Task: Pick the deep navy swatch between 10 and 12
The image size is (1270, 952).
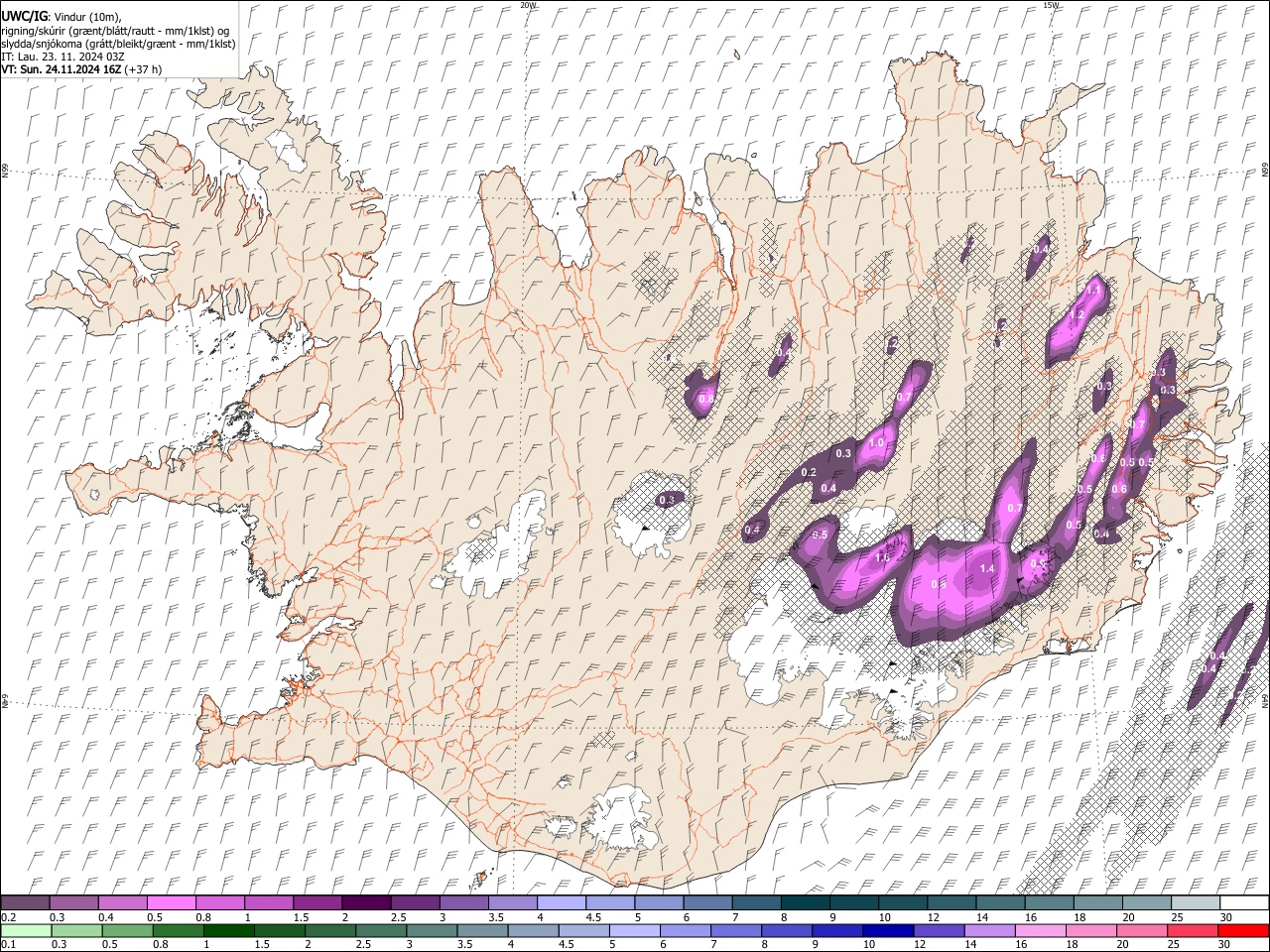Action: click(888, 930)
